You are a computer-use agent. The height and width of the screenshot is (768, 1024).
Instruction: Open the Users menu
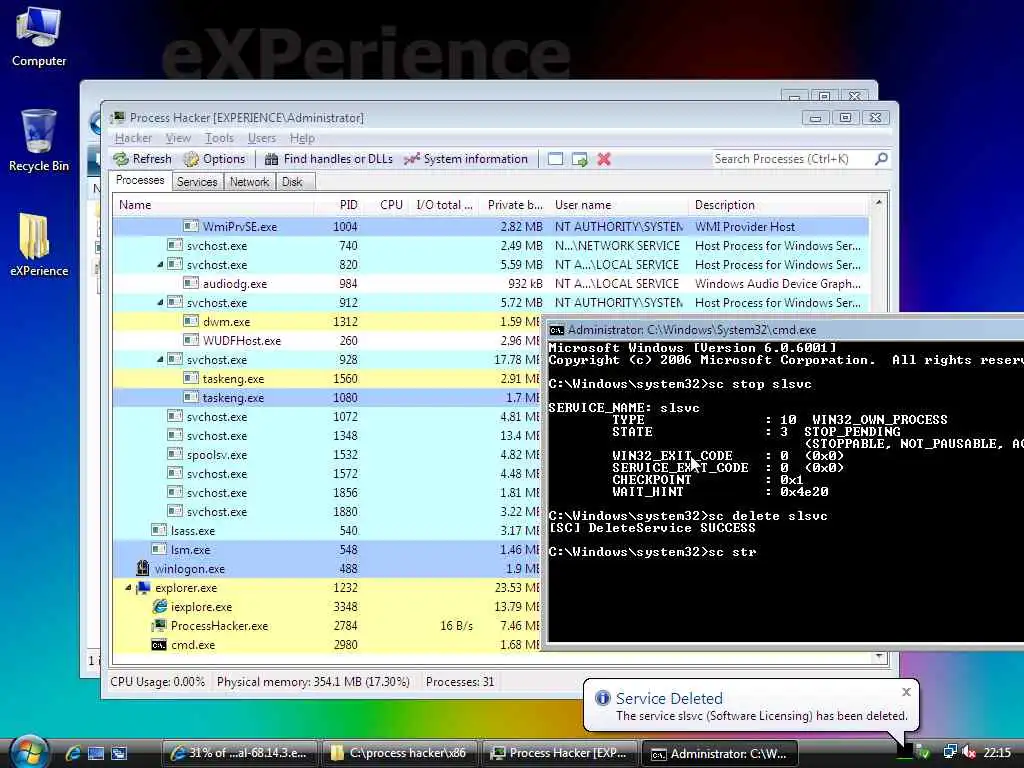[261, 138]
